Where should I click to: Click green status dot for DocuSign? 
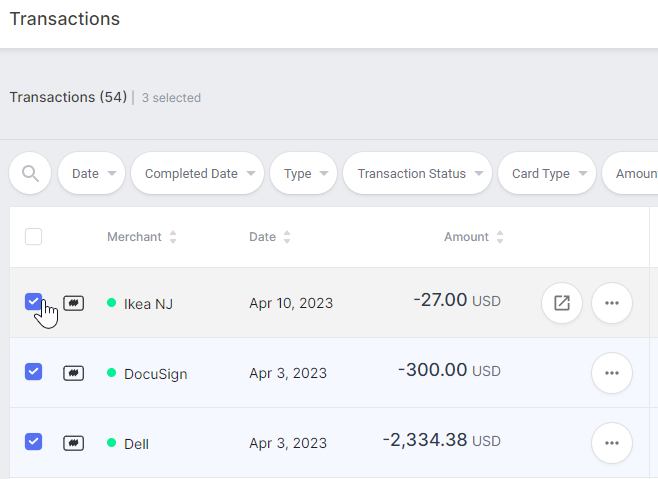[x=111, y=372]
